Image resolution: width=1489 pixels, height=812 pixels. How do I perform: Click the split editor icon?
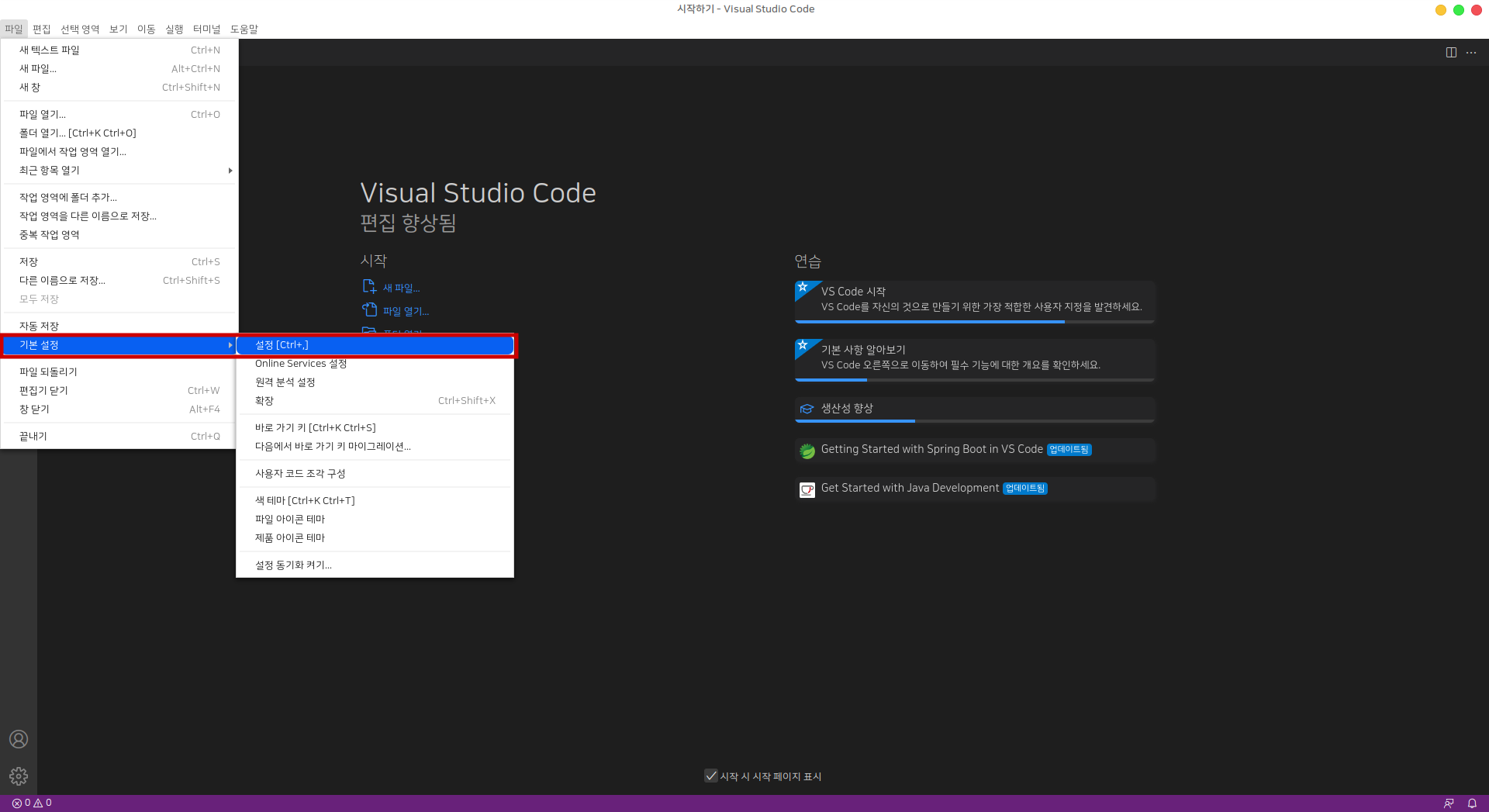pos(1451,52)
